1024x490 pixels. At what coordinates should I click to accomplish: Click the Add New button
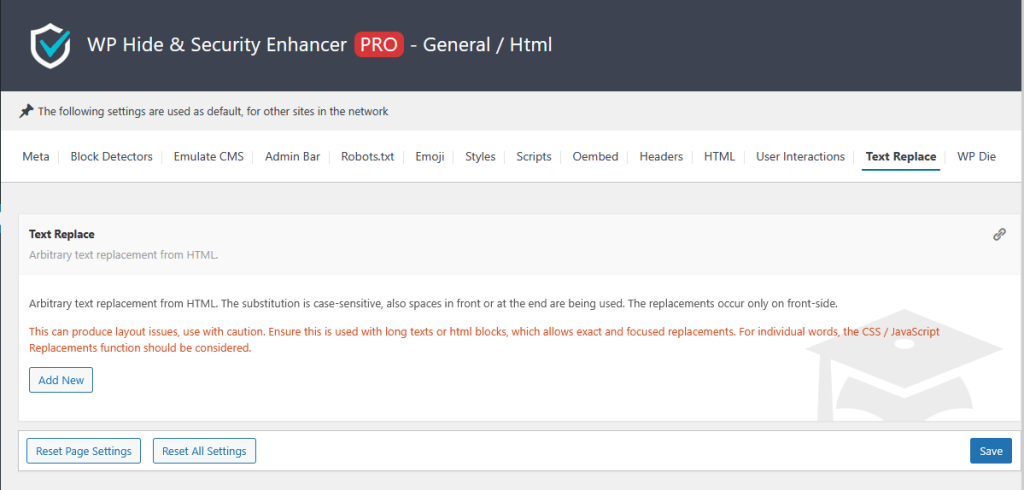click(x=61, y=380)
